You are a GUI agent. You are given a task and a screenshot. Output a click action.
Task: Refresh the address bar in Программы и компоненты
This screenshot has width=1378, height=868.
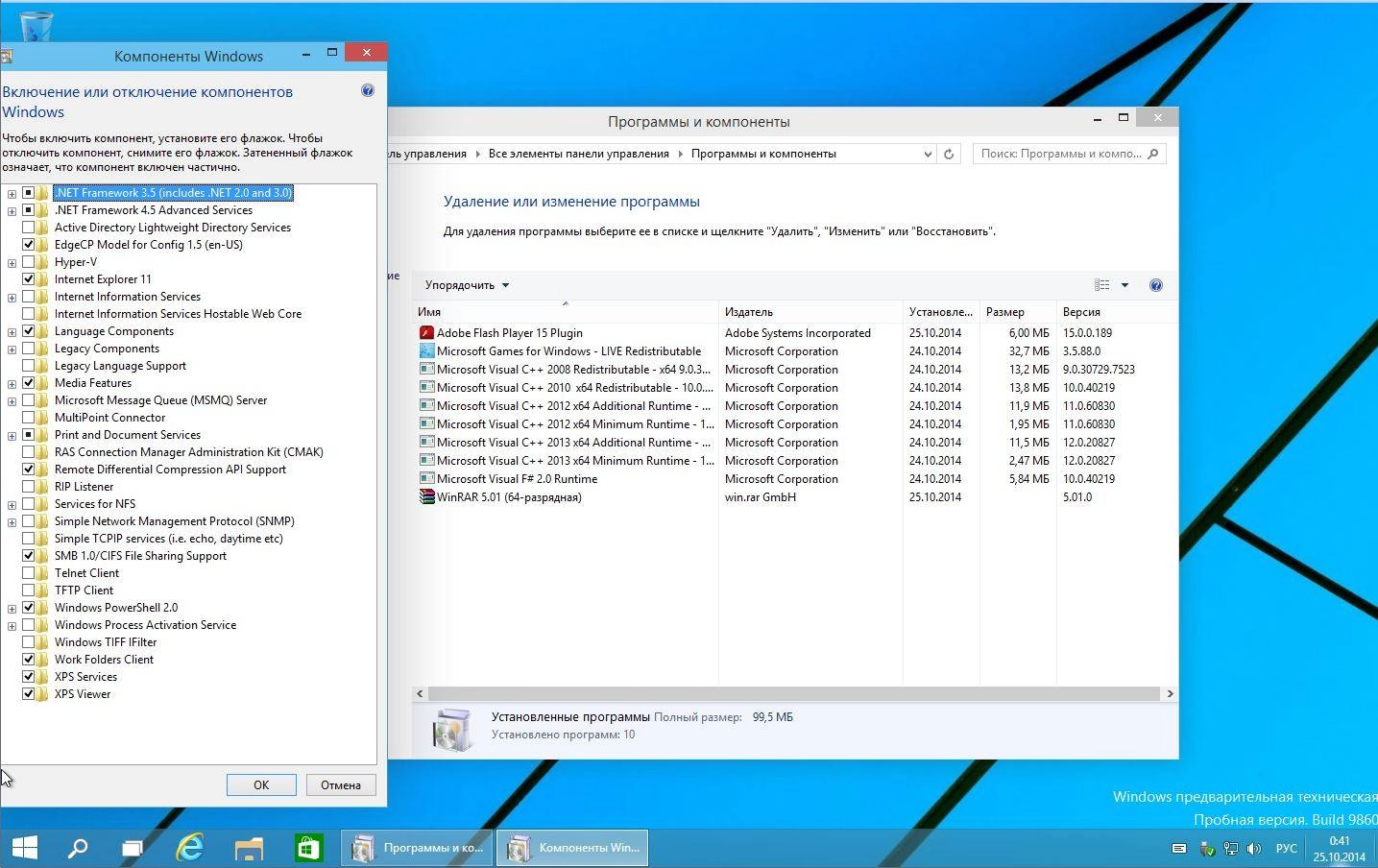point(949,154)
